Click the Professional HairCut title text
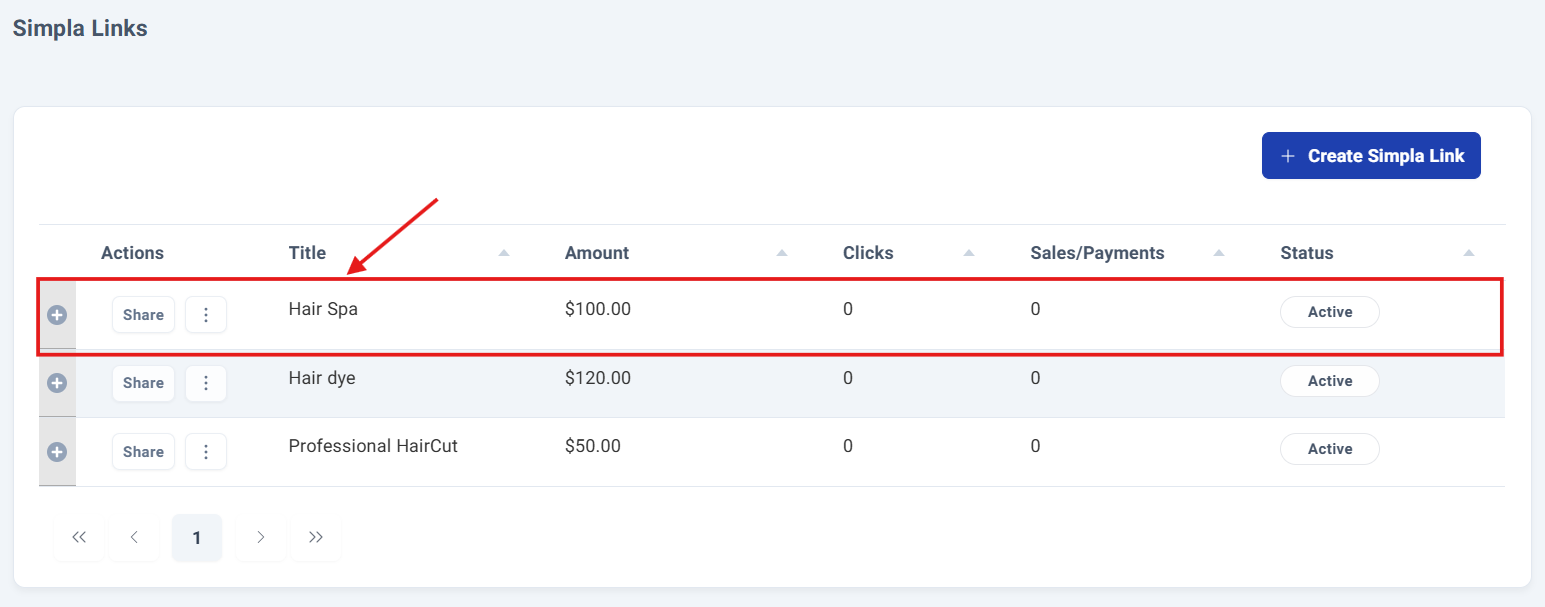This screenshot has width=1545, height=607. coord(373,446)
